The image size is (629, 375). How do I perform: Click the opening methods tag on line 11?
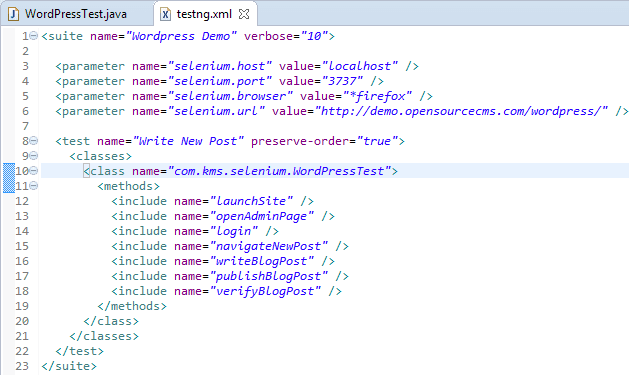pos(128,186)
